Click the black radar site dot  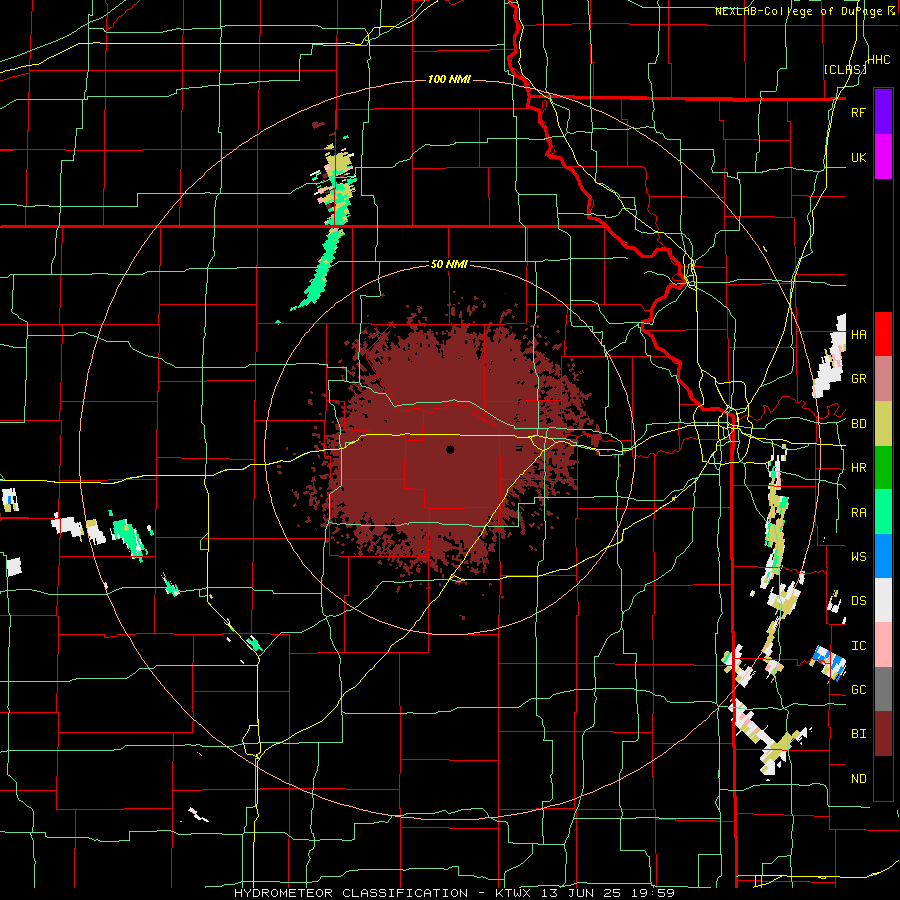450,449
